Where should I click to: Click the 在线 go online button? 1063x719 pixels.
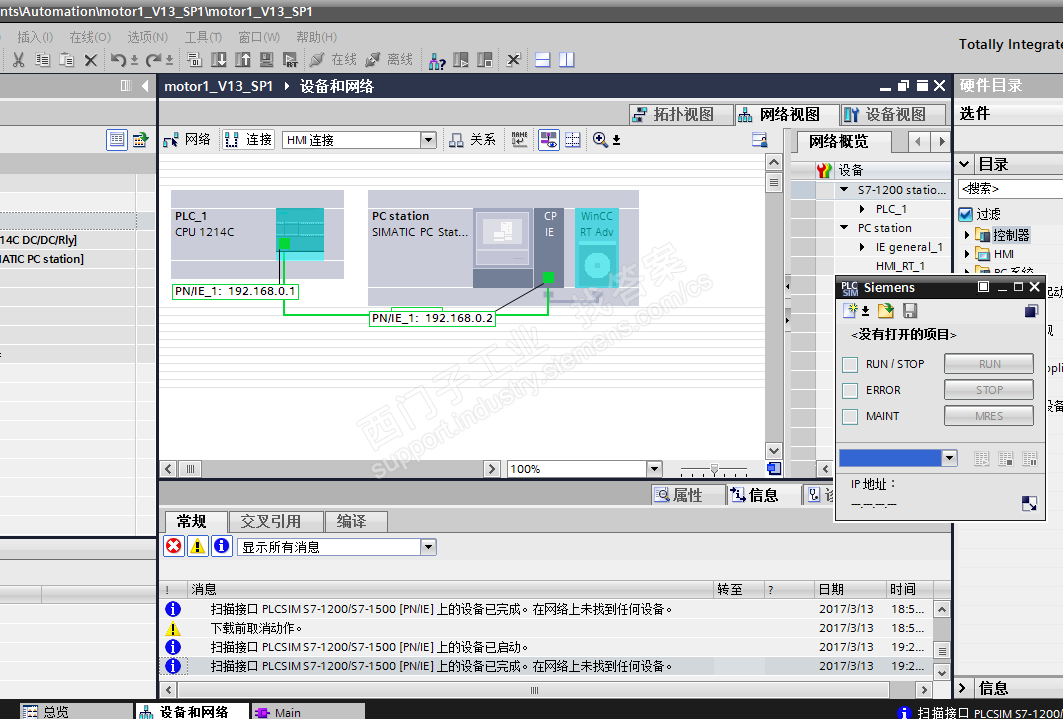click(x=334, y=60)
